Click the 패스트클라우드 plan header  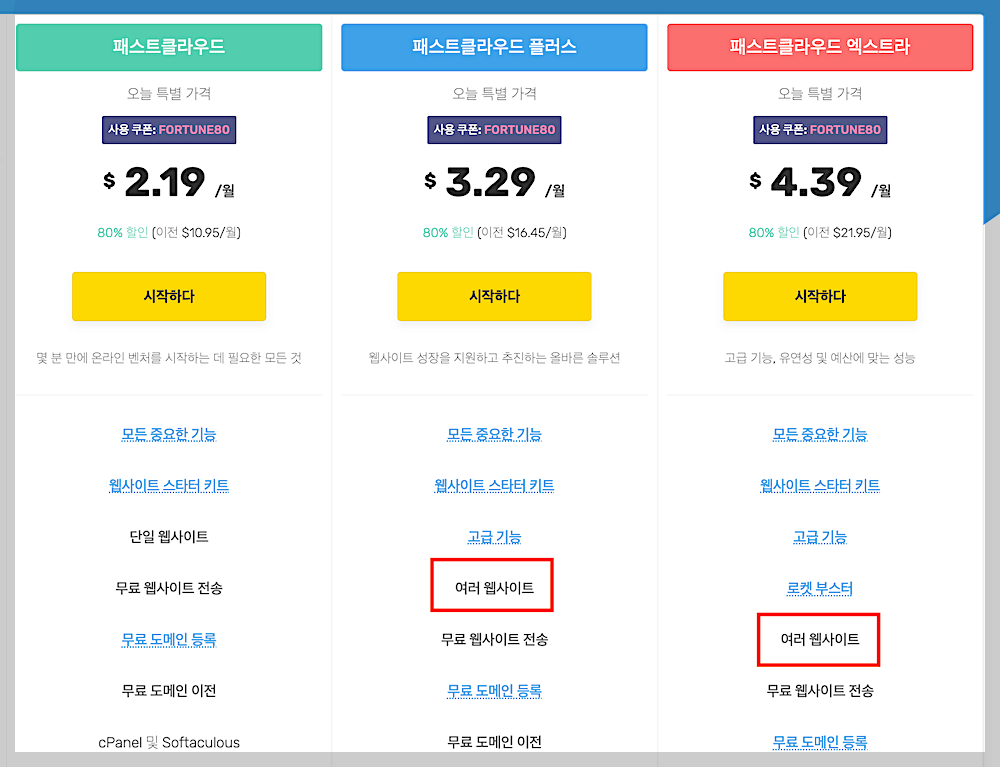pyautogui.click(x=168, y=46)
